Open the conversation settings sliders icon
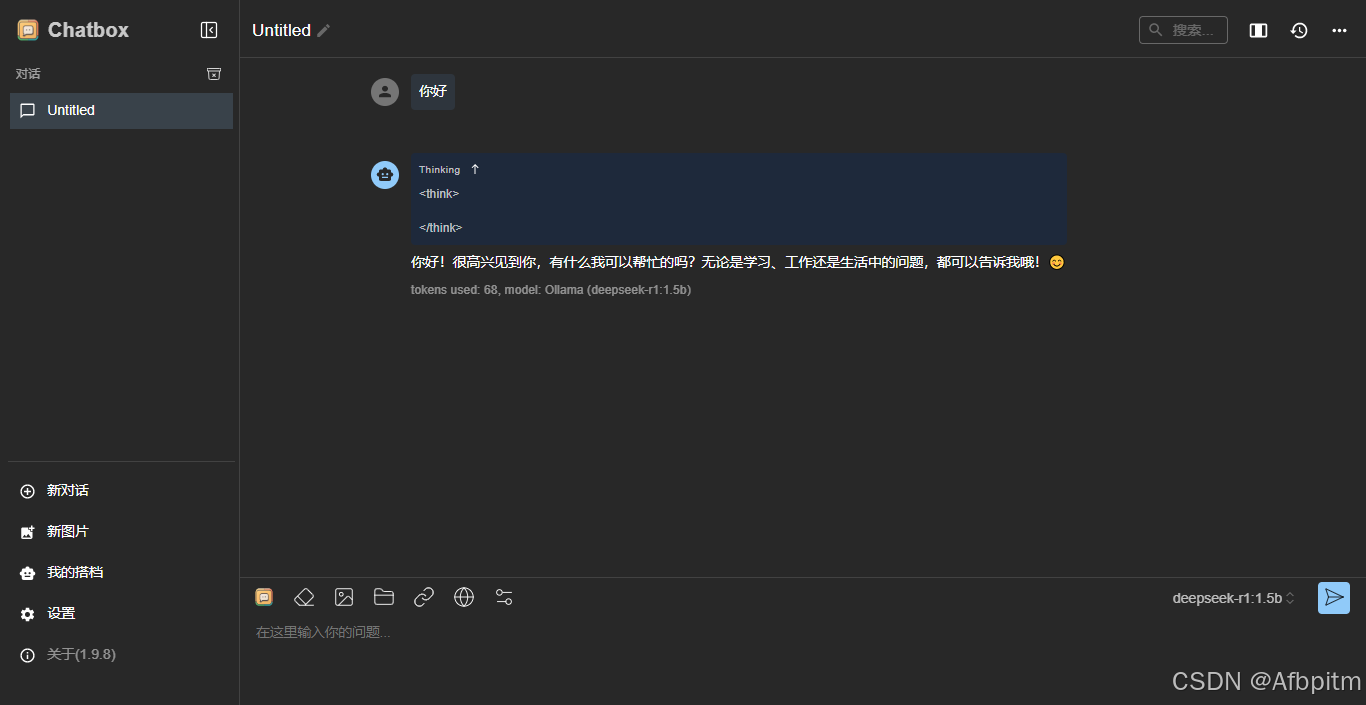The width and height of the screenshot is (1366, 705). [504, 596]
